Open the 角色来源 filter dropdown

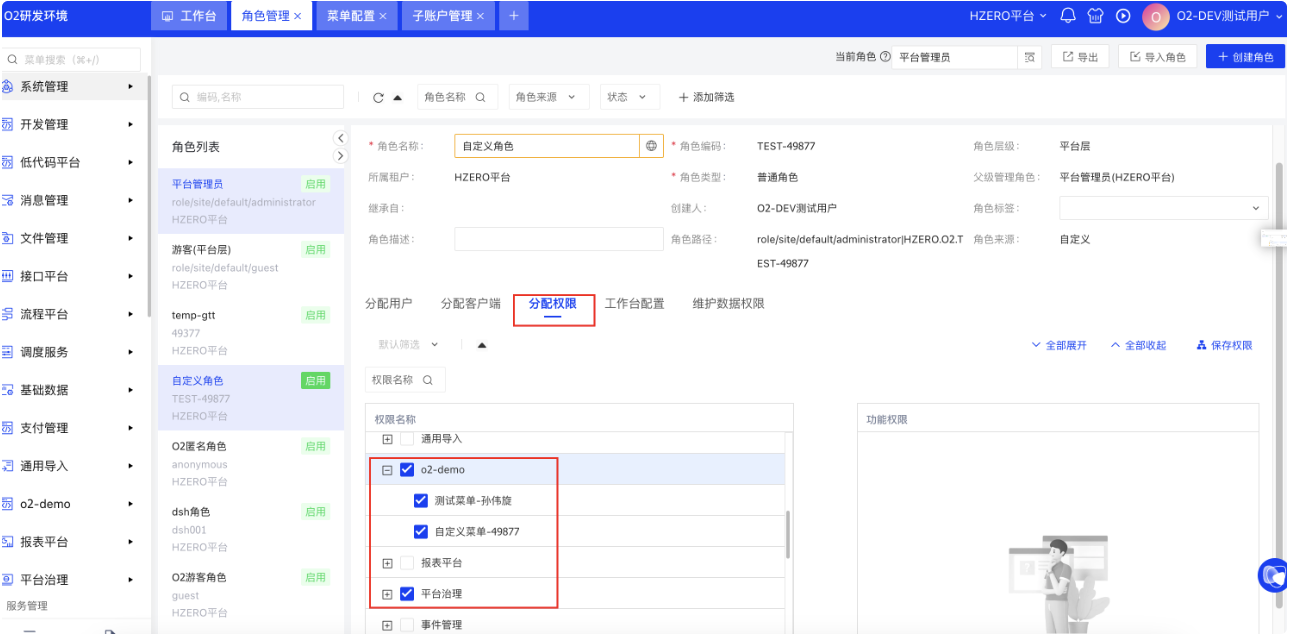tap(545, 97)
